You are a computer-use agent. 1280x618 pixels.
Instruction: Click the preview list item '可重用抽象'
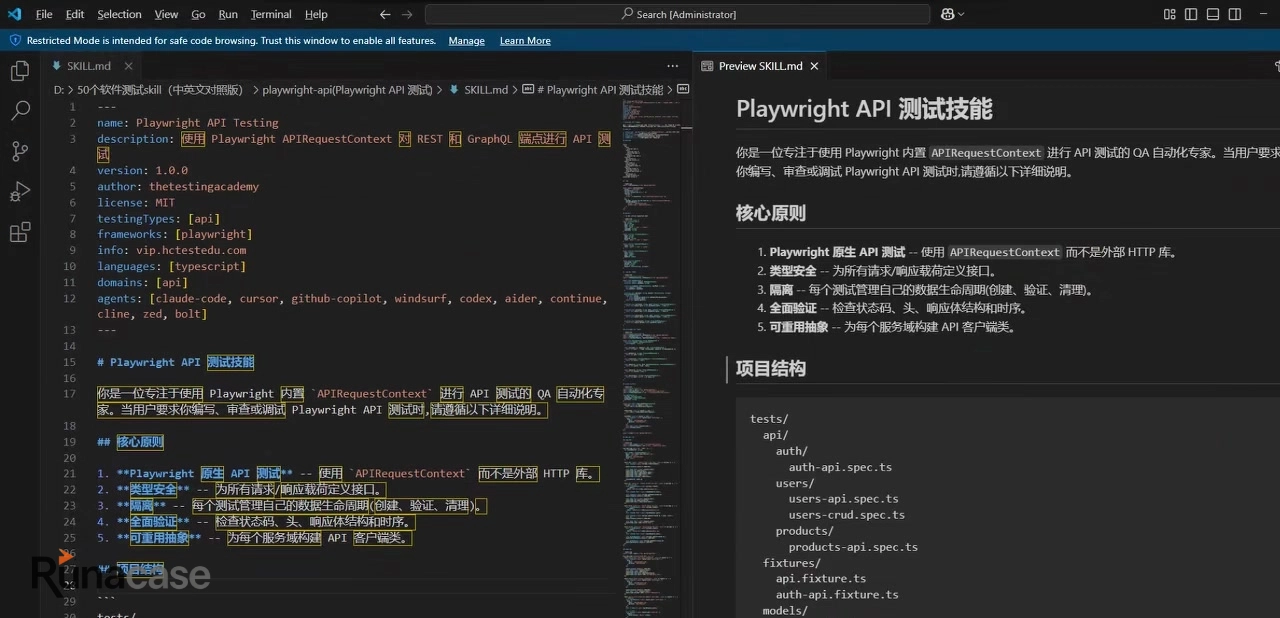pyautogui.click(x=799, y=327)
